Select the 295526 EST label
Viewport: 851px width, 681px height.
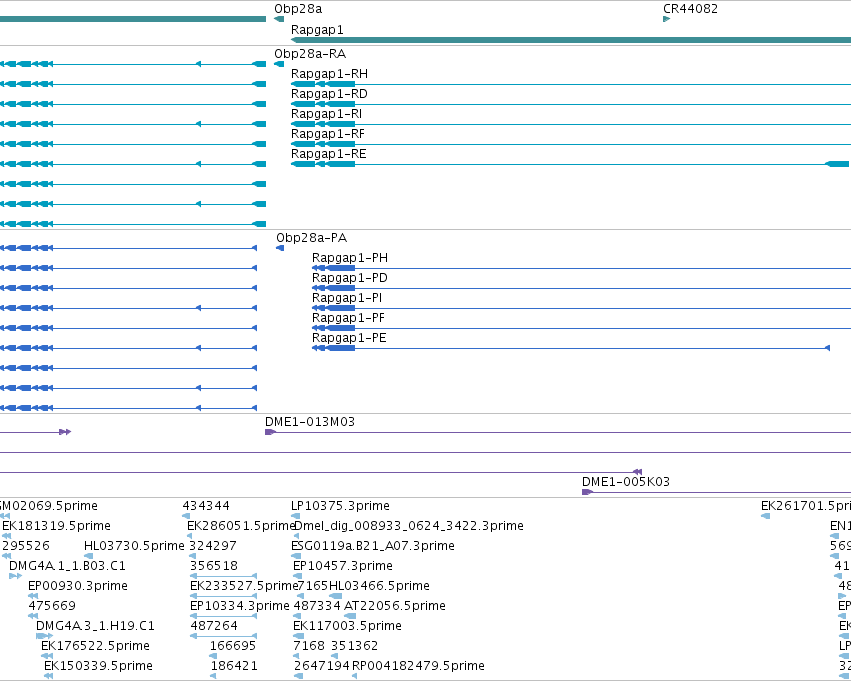(26, 546)
